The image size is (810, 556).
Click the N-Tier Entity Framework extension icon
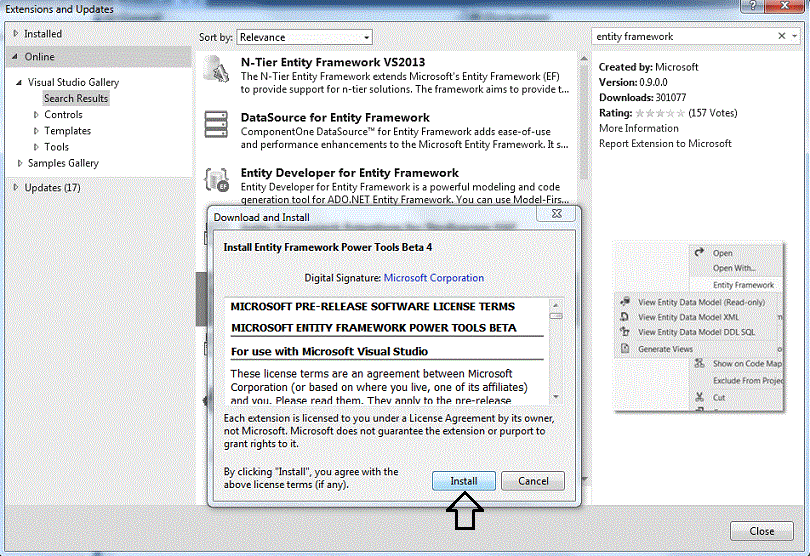click(x=216, y=69)
